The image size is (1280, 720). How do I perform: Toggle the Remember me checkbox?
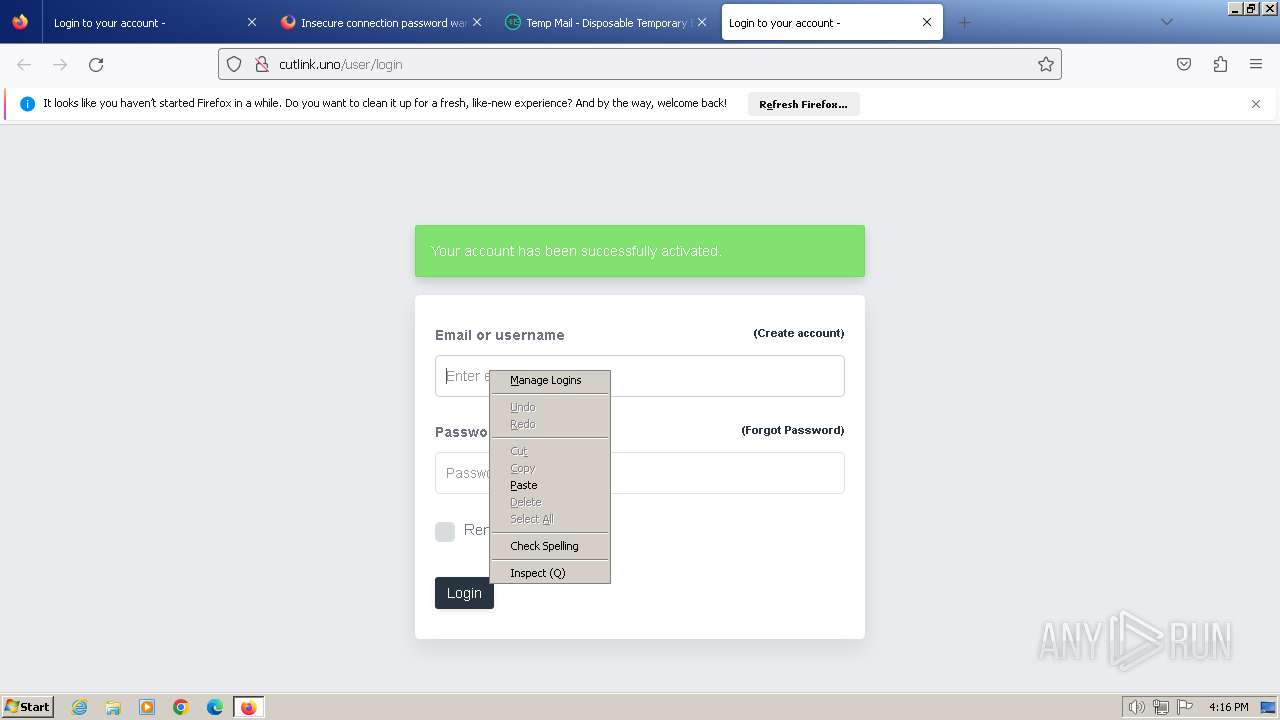click(445, 532)
